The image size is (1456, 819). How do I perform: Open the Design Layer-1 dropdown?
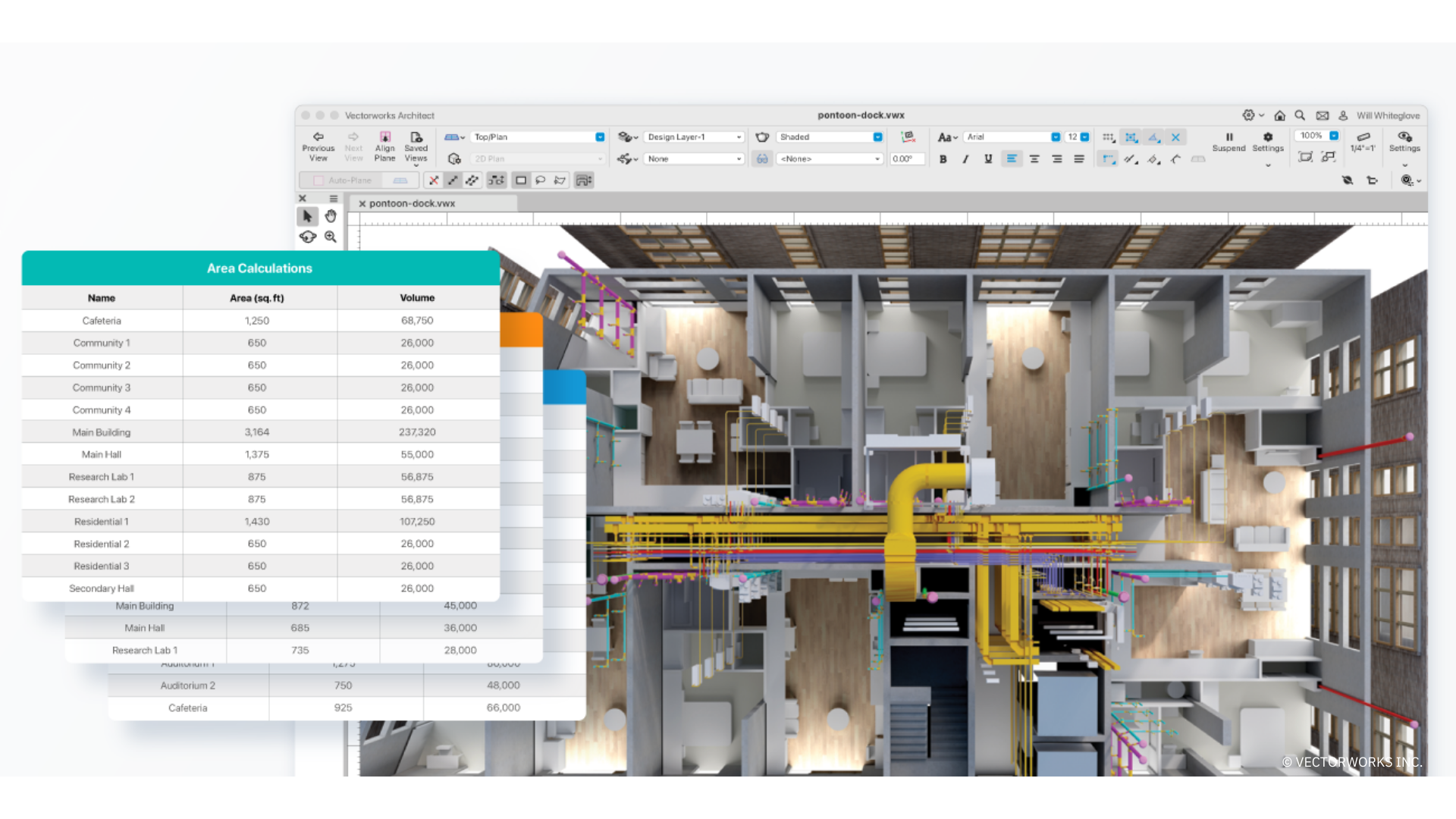(x=694, y=137)
